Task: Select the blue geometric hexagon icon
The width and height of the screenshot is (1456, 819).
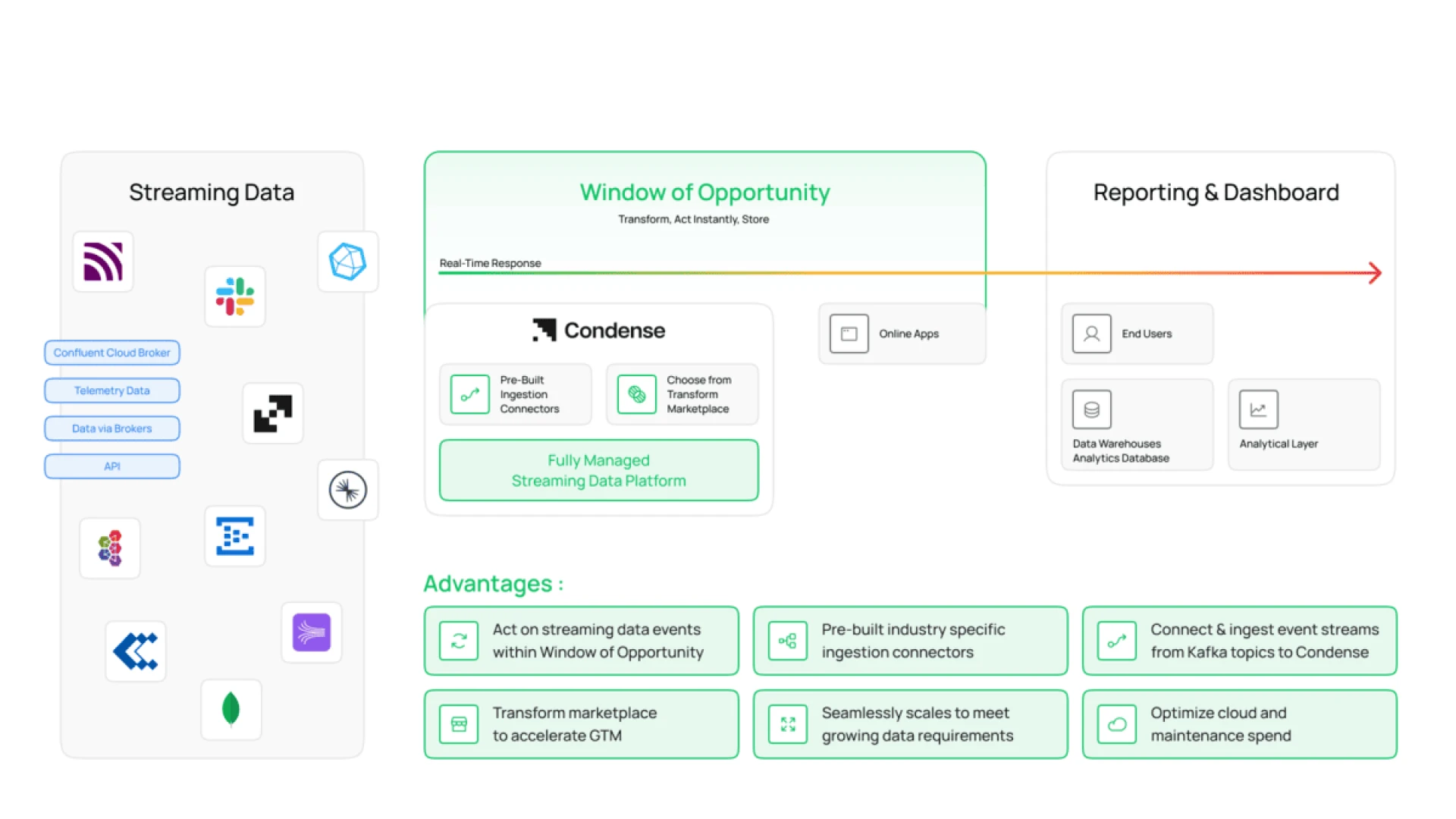Action: pyautogui.click(x=347, y=262)
